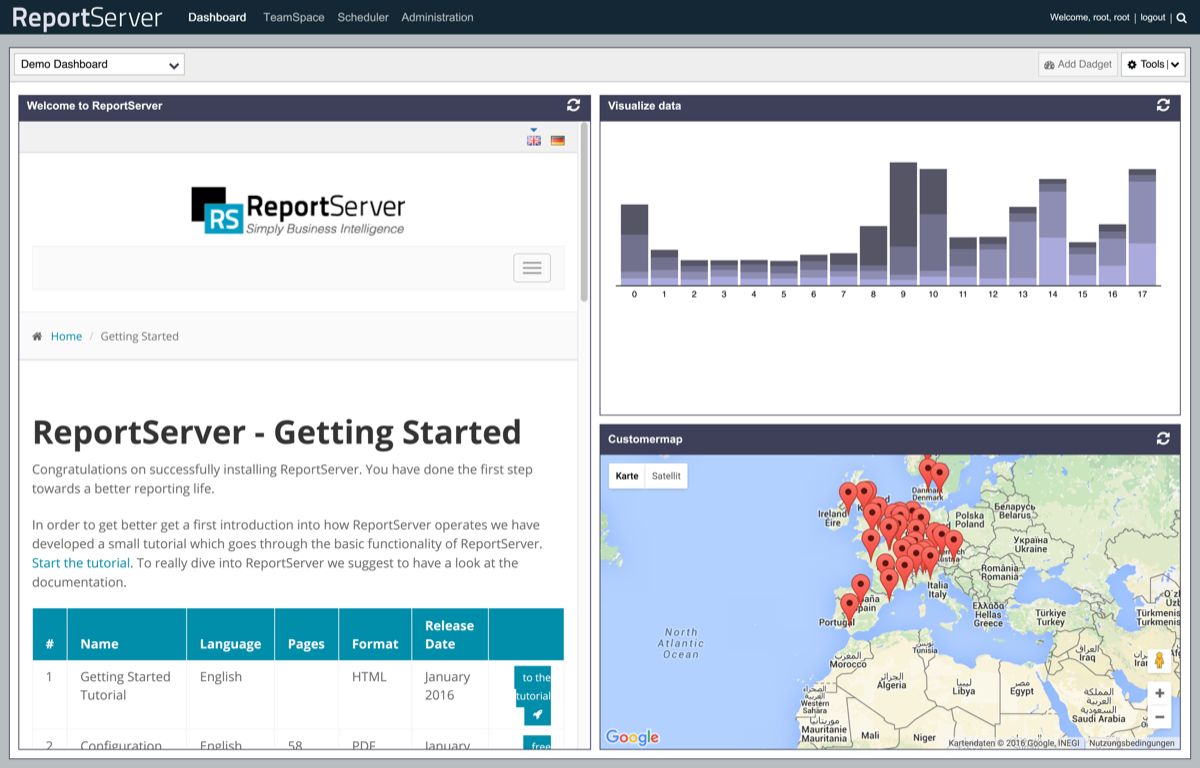Open the TeamSpace module
Screen dimensions: 1200x768
(294, 17)
